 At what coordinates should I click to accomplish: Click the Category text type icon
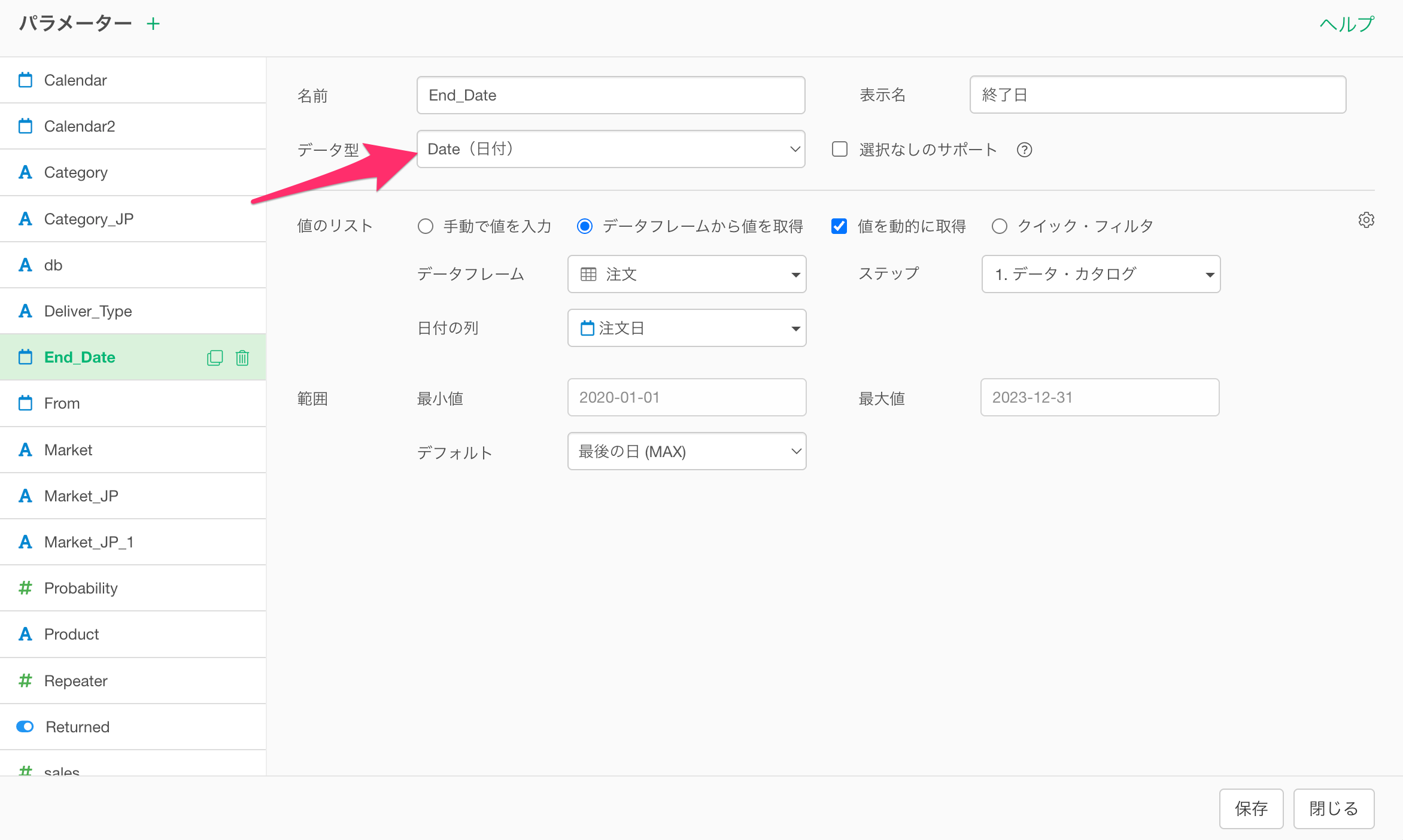coord(25,172)
